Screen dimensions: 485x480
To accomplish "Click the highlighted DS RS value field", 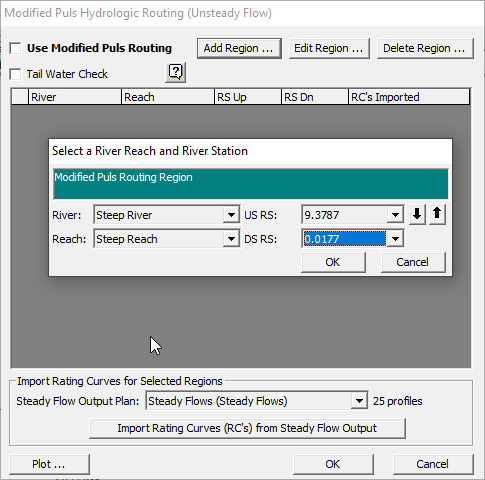I will pyautogui.click(x=345, y=239).
